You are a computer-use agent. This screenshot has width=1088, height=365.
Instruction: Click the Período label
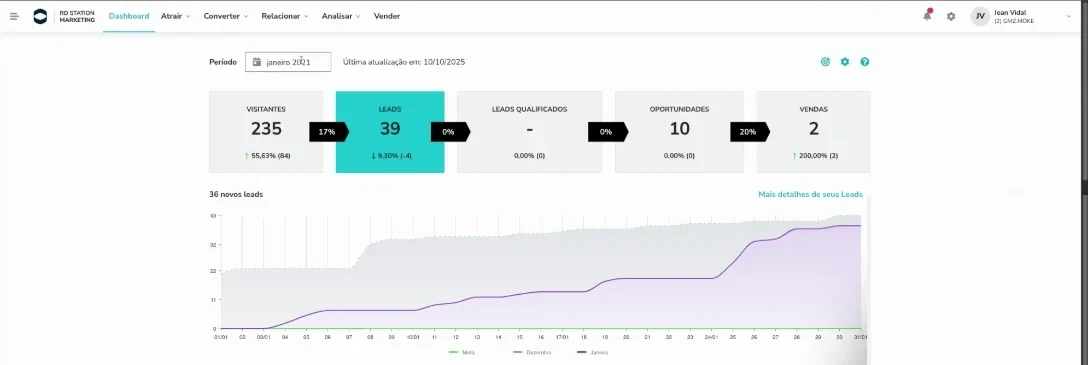(223, 62)
